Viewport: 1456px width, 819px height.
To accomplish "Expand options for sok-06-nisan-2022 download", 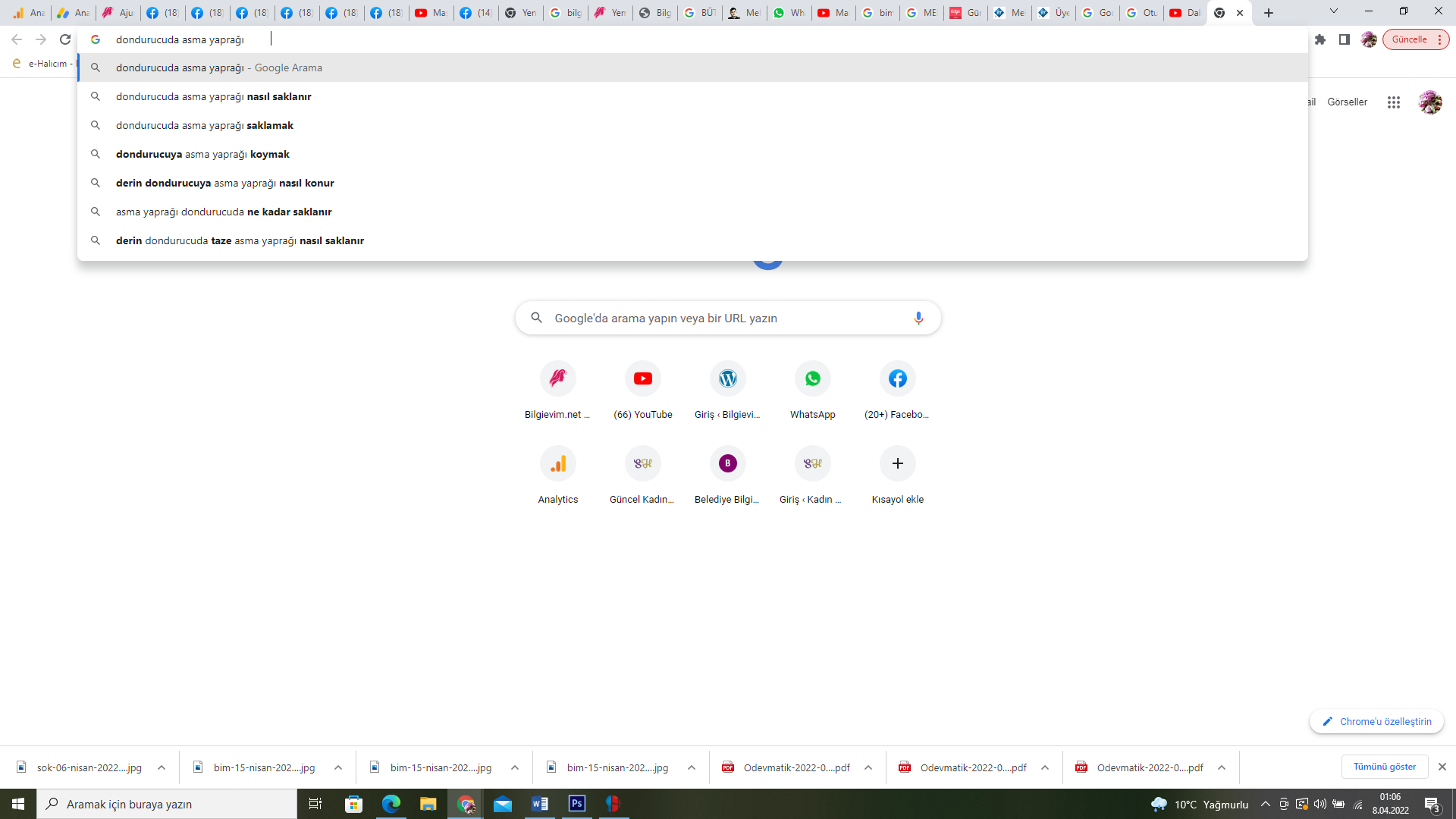I will [x=162, y=767].
